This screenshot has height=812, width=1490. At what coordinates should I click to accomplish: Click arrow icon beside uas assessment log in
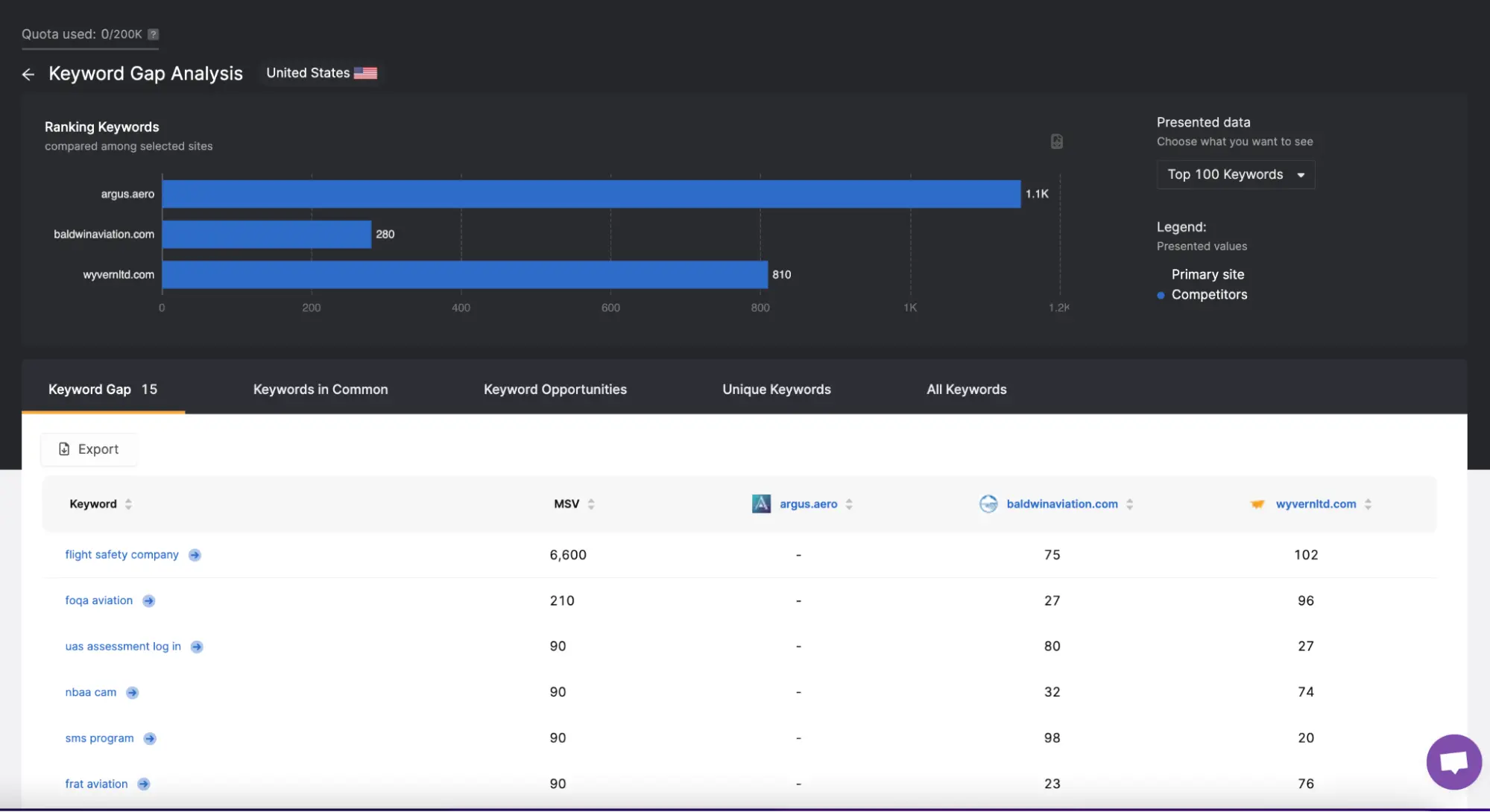point(197,647)
